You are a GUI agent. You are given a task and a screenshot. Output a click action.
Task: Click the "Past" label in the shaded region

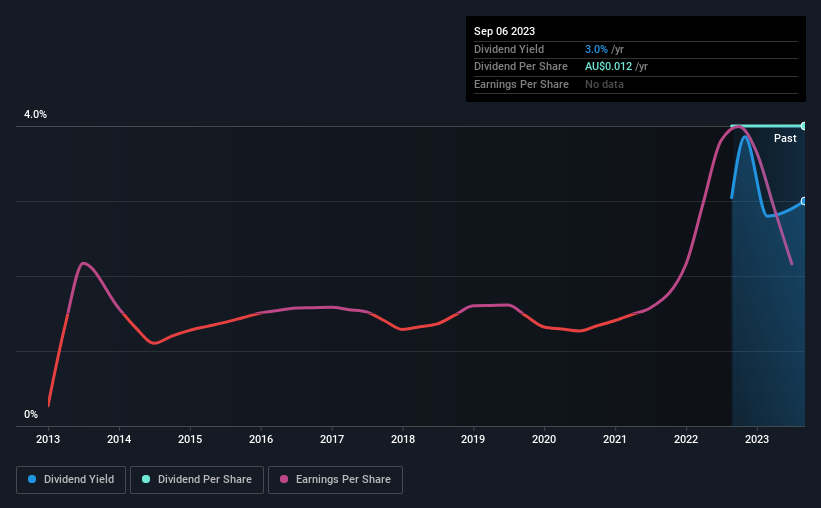click(785, 138)
